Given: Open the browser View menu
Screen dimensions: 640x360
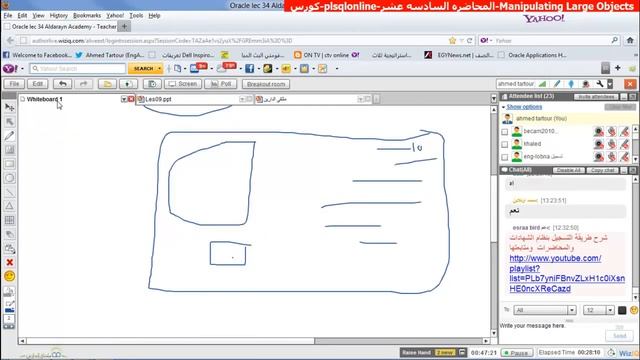Looking at the screenshot, I should [x=38, y=16].
